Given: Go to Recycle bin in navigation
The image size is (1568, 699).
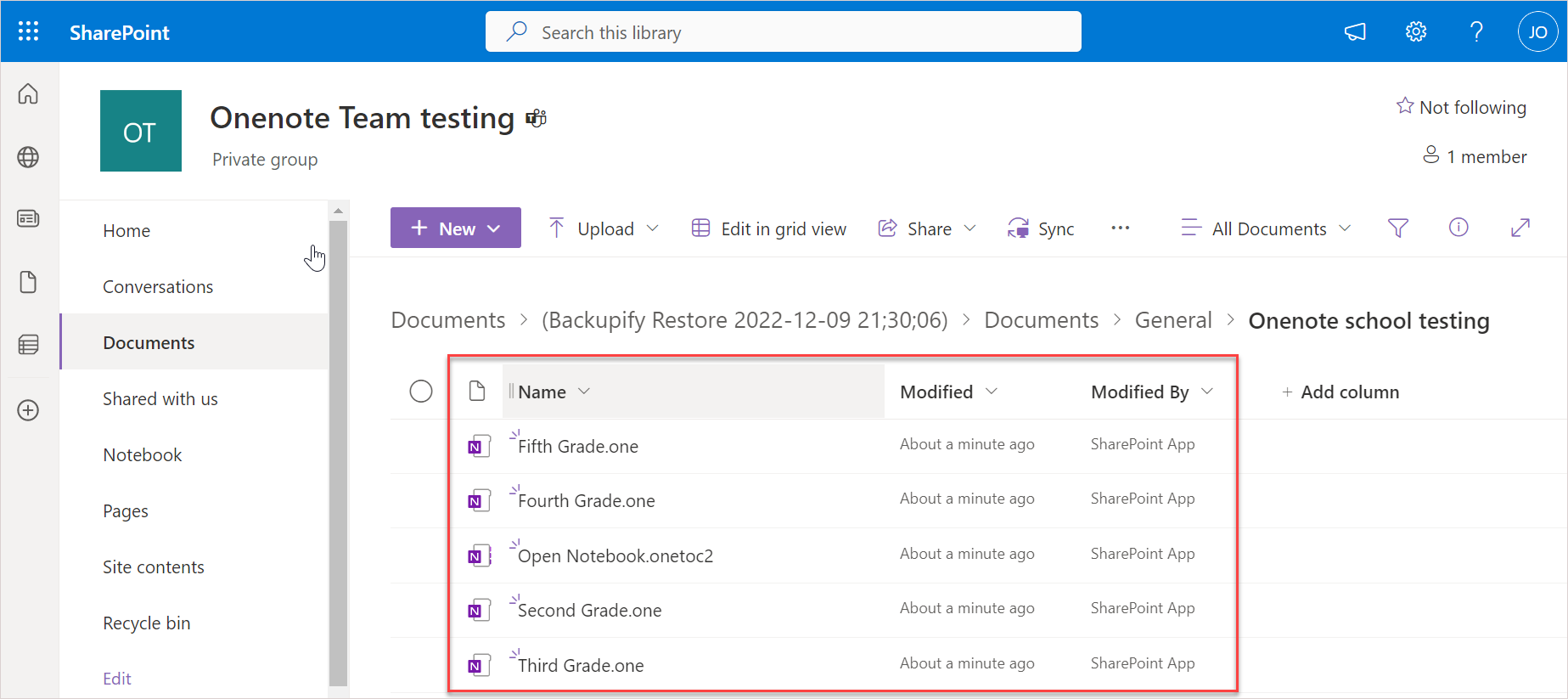Looking at the screenshot, I should coord(147,623).
